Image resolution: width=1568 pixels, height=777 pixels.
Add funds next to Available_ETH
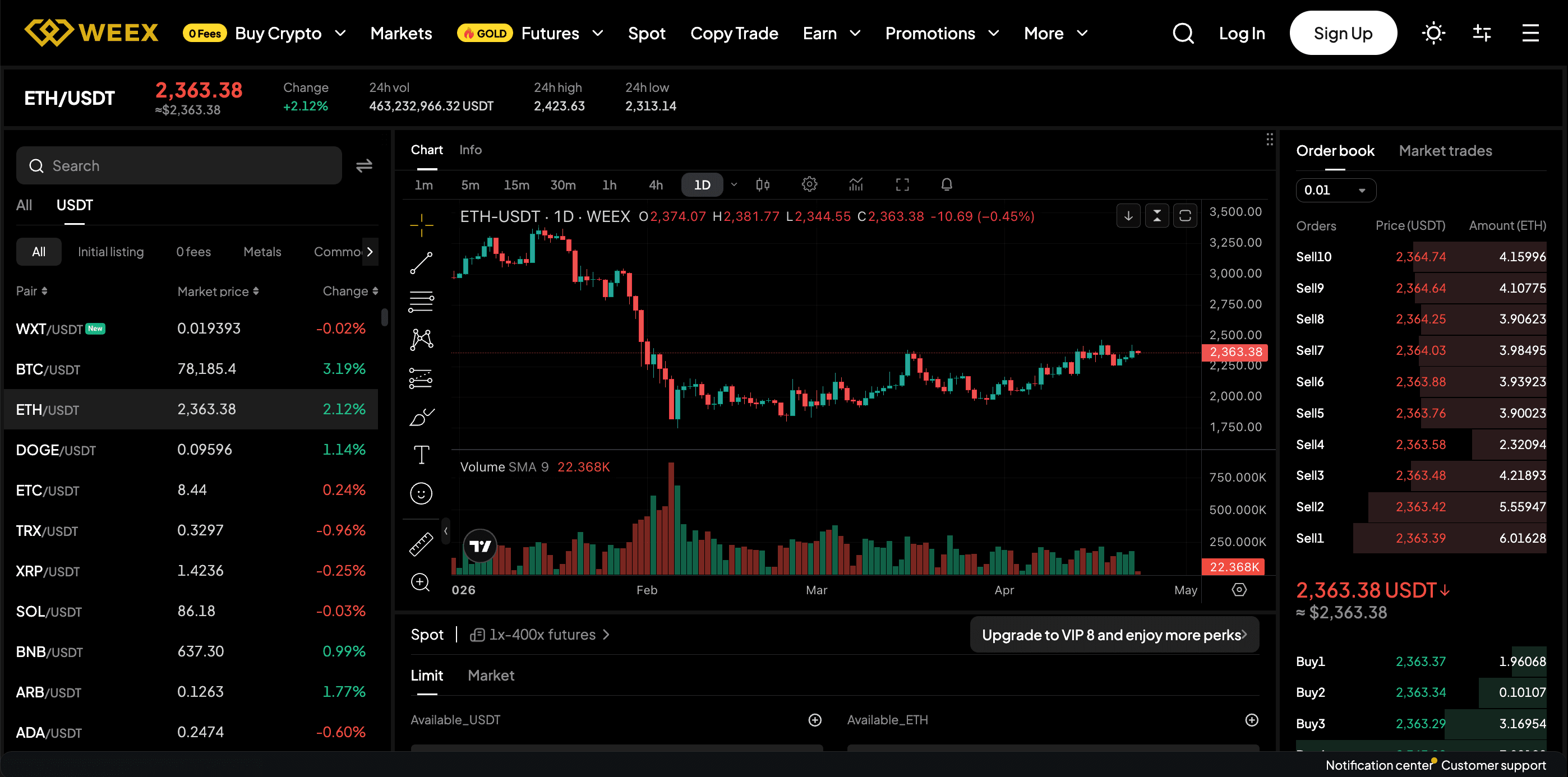click(1251, 720)
